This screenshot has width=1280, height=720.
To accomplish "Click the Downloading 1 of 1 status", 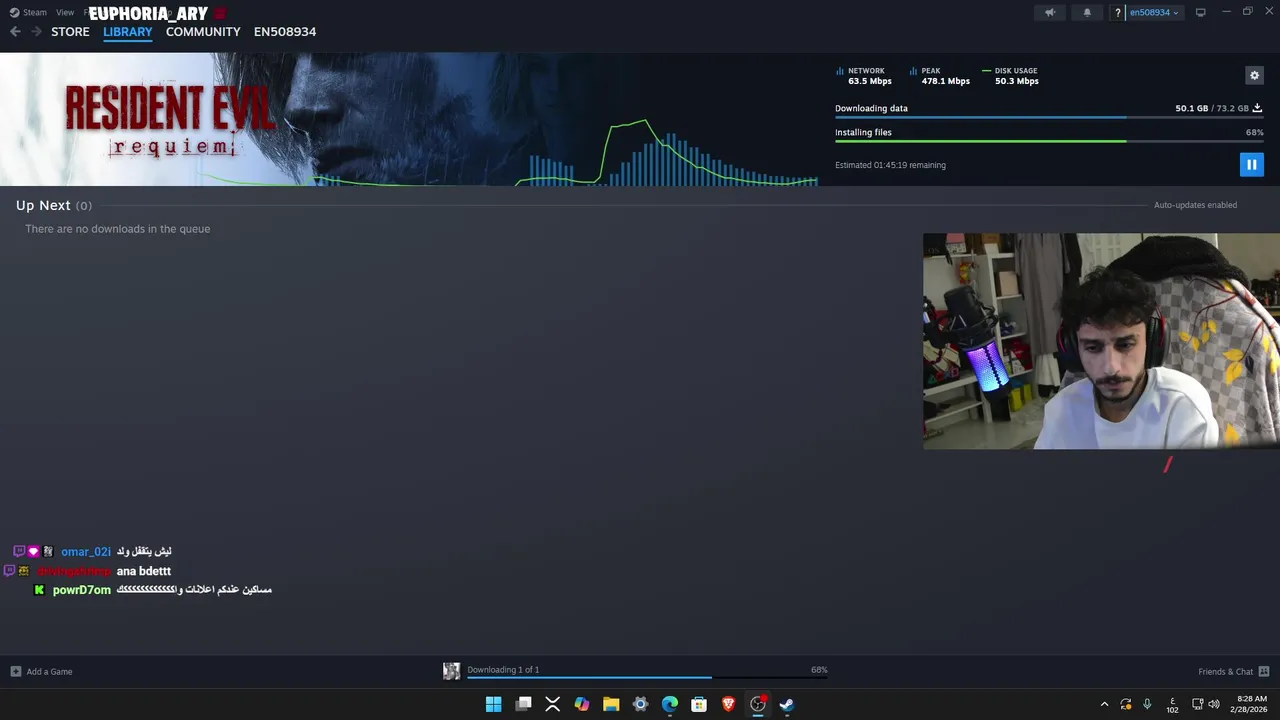I will 503,670.
